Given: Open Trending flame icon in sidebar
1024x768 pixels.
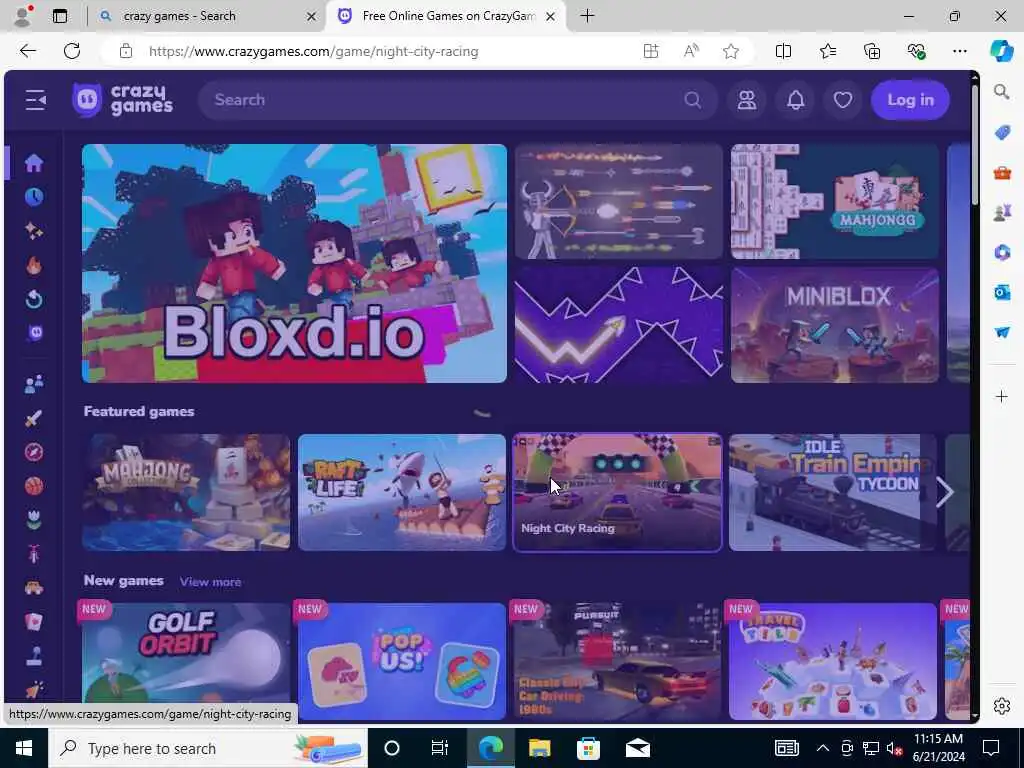Looking at the screenshot, I should [x=34, y=264].
